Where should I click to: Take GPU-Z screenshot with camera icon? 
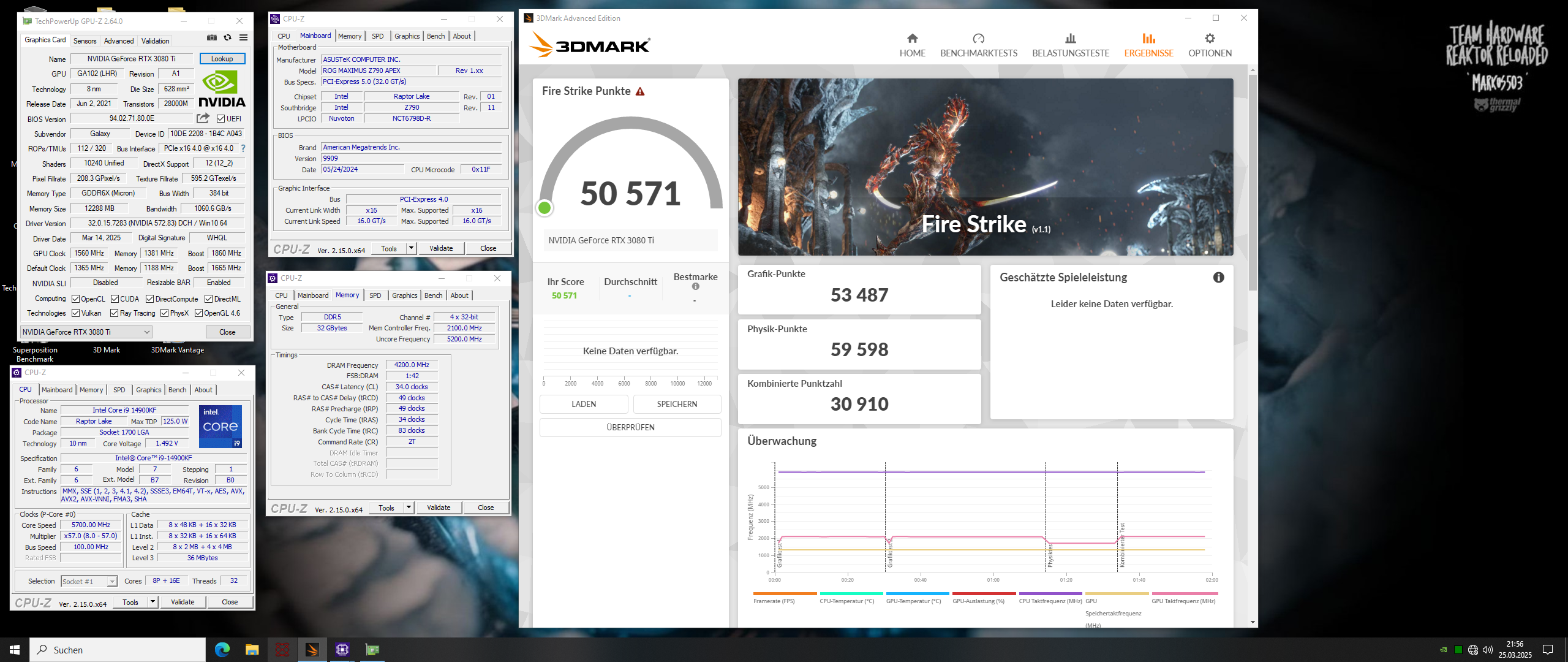[x=212, y=37]
